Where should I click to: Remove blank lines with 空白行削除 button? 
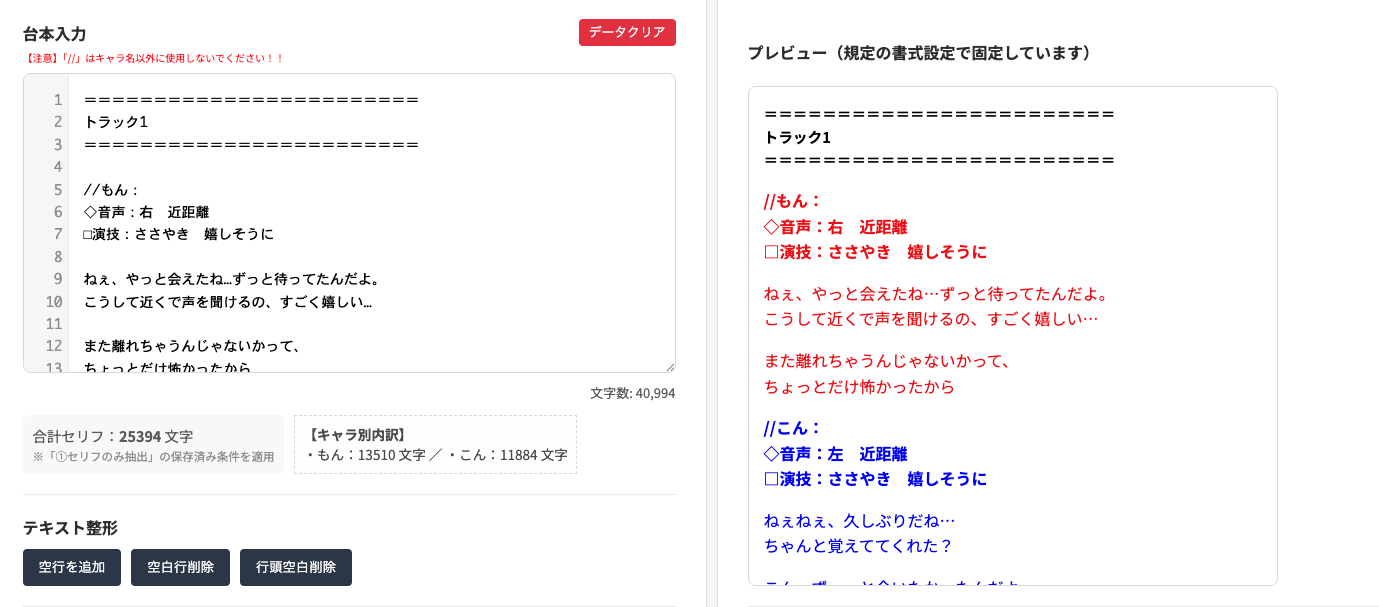180,567
